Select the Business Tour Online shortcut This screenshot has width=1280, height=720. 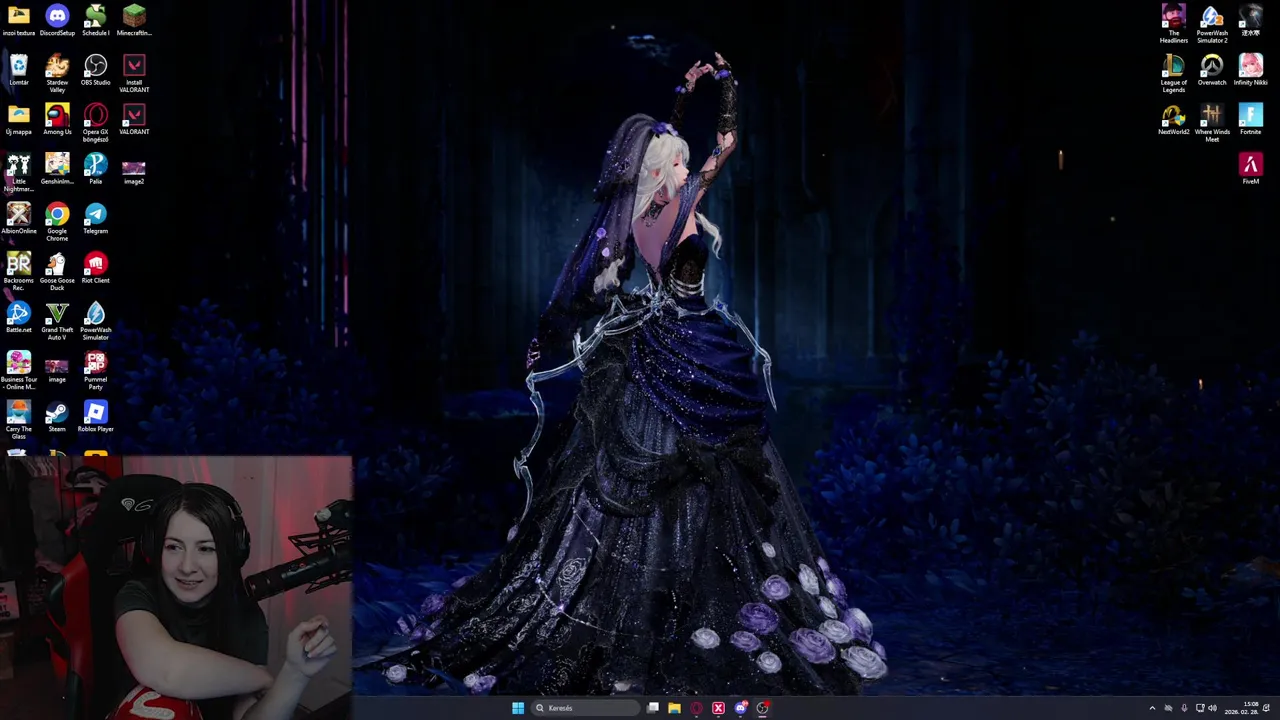[19, 370]
